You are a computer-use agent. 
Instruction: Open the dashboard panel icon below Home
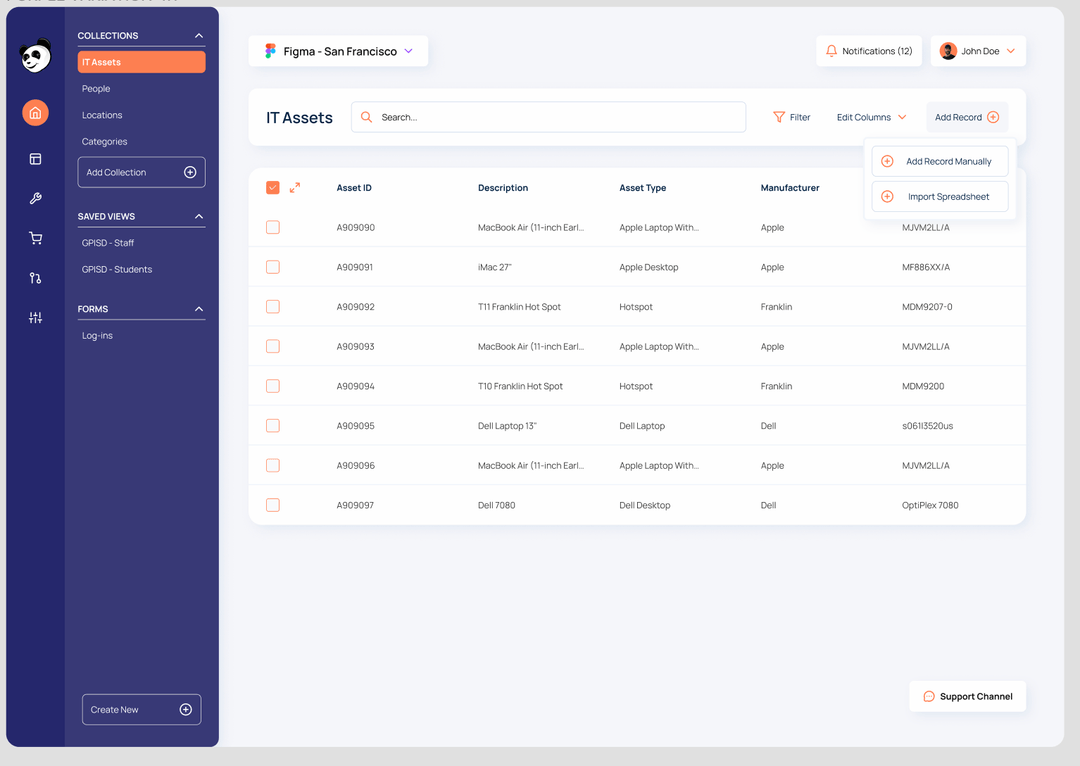[35, 158]
